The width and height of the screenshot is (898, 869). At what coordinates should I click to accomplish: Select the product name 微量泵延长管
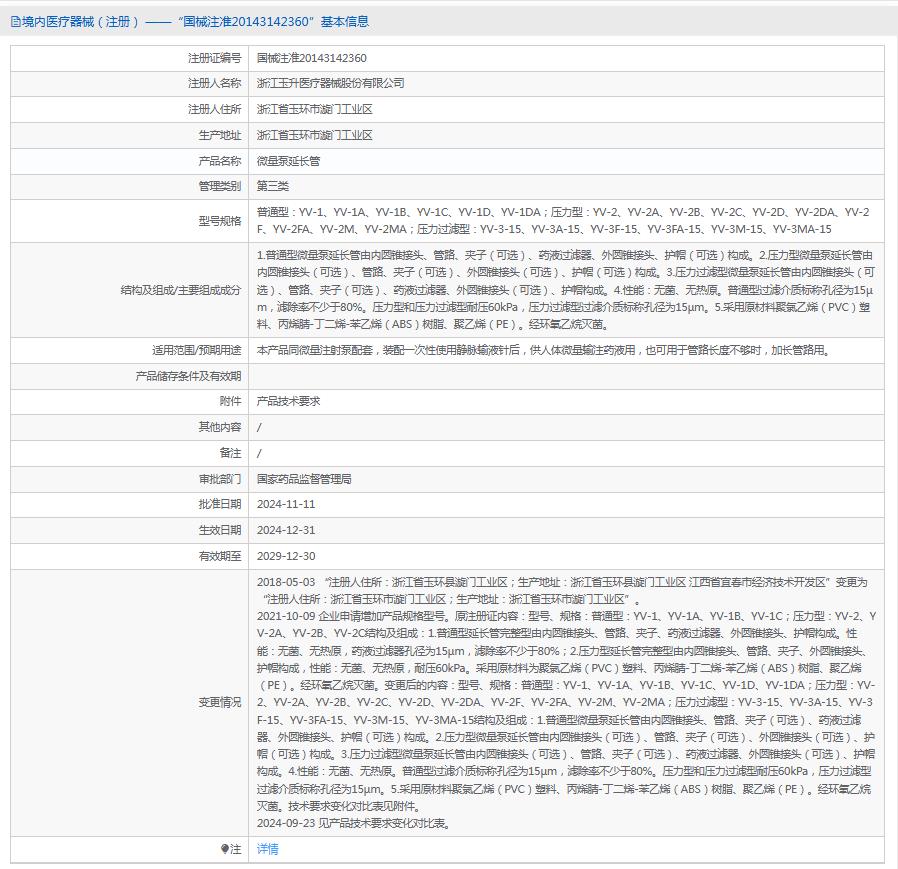[x=288, y=160]
